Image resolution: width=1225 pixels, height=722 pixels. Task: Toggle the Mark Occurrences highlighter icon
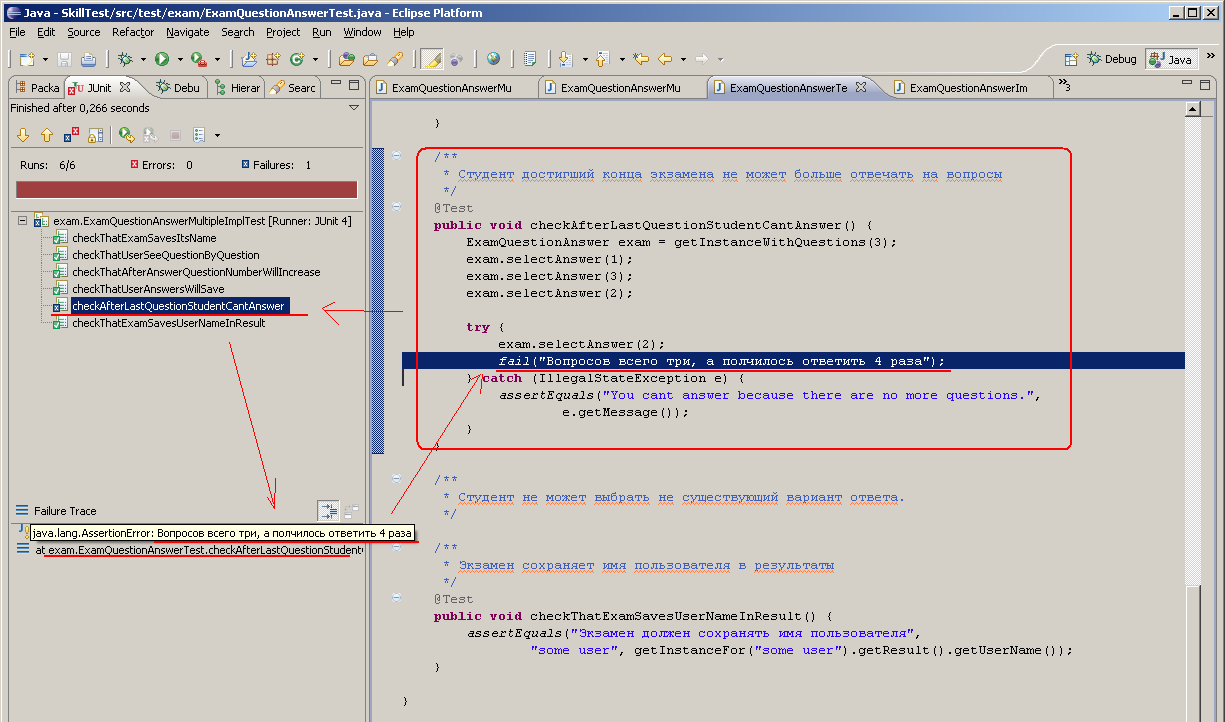433,59
